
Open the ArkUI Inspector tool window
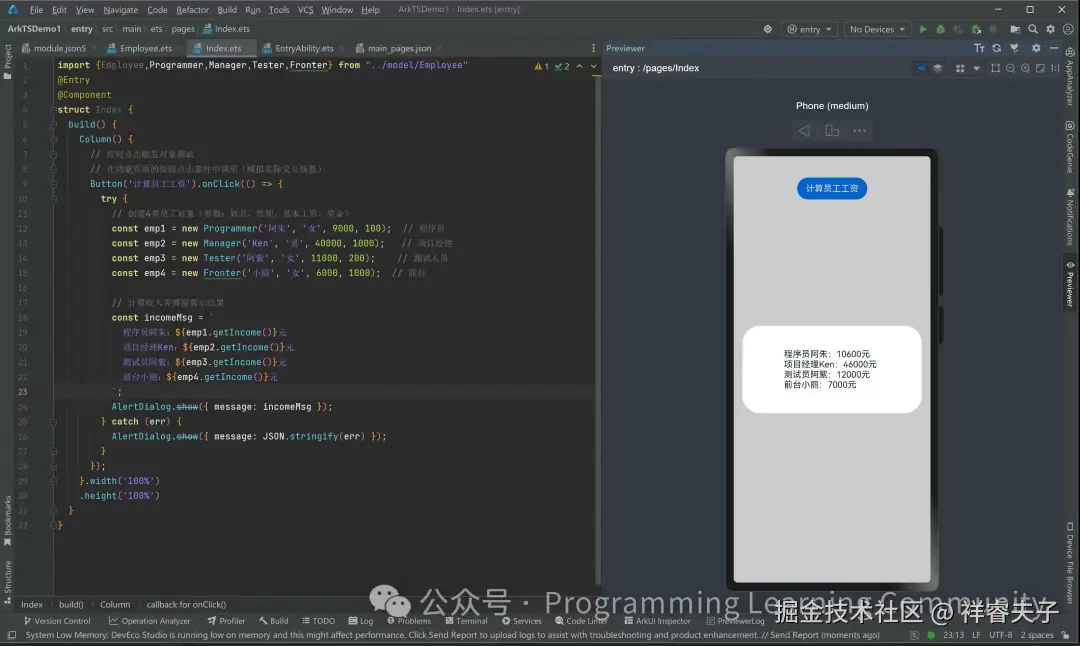[657, 621]
